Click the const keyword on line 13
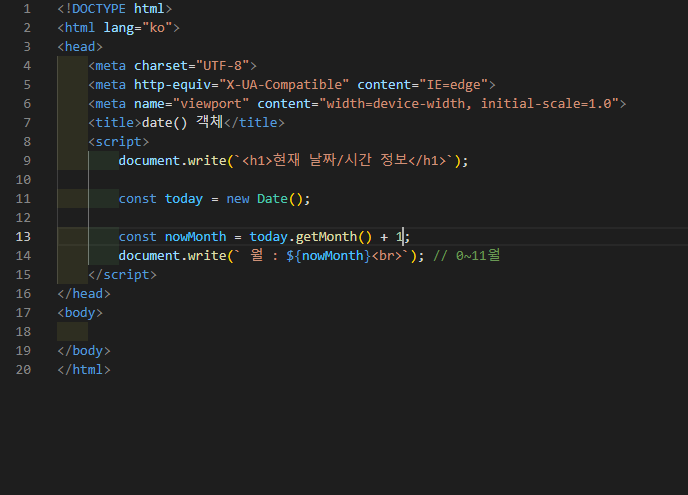Image resolution: width=688 pixels, height=495 pixels. coord(137,237)
